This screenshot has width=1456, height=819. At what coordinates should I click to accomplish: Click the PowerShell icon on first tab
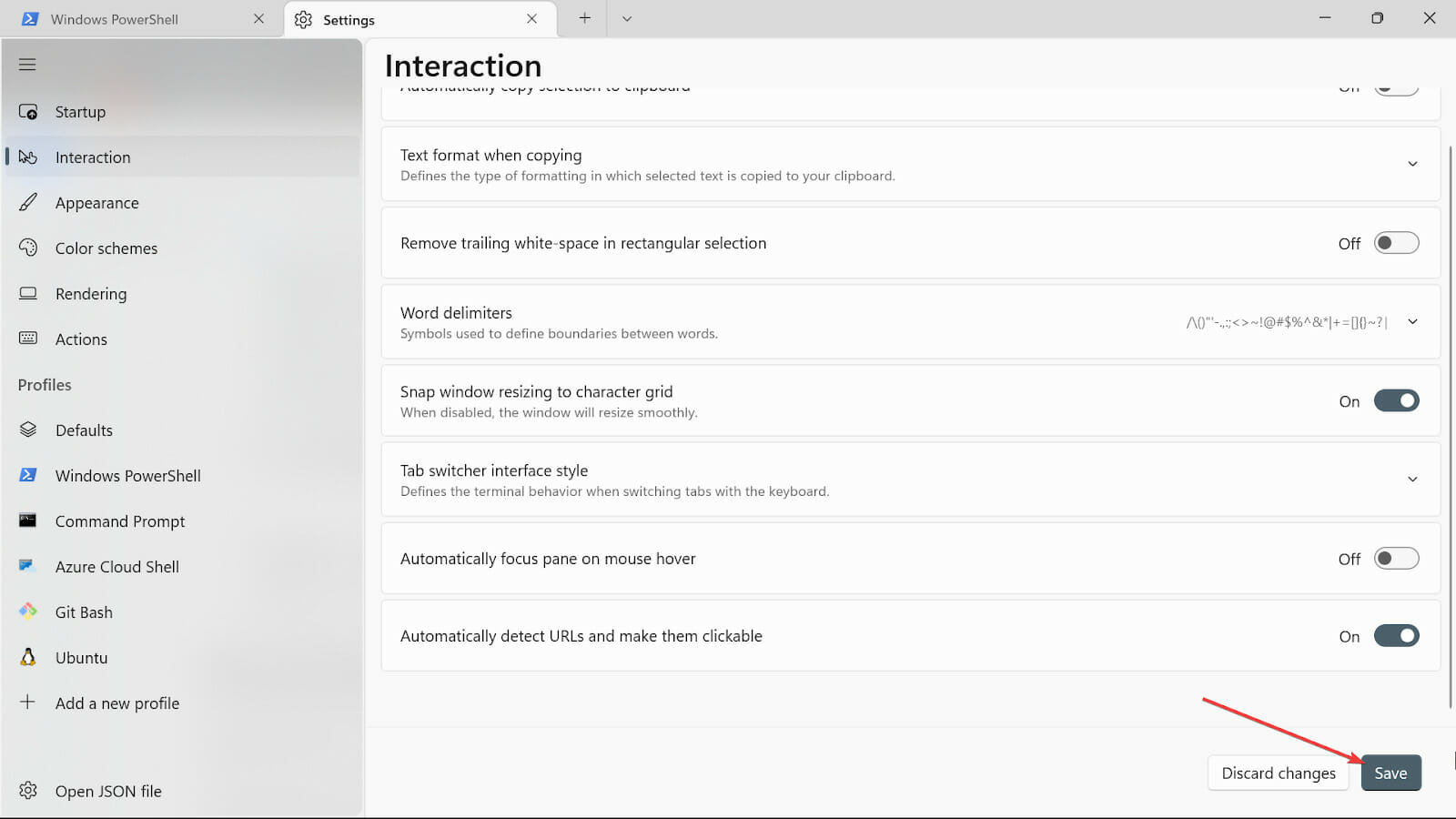coord(30,19)
